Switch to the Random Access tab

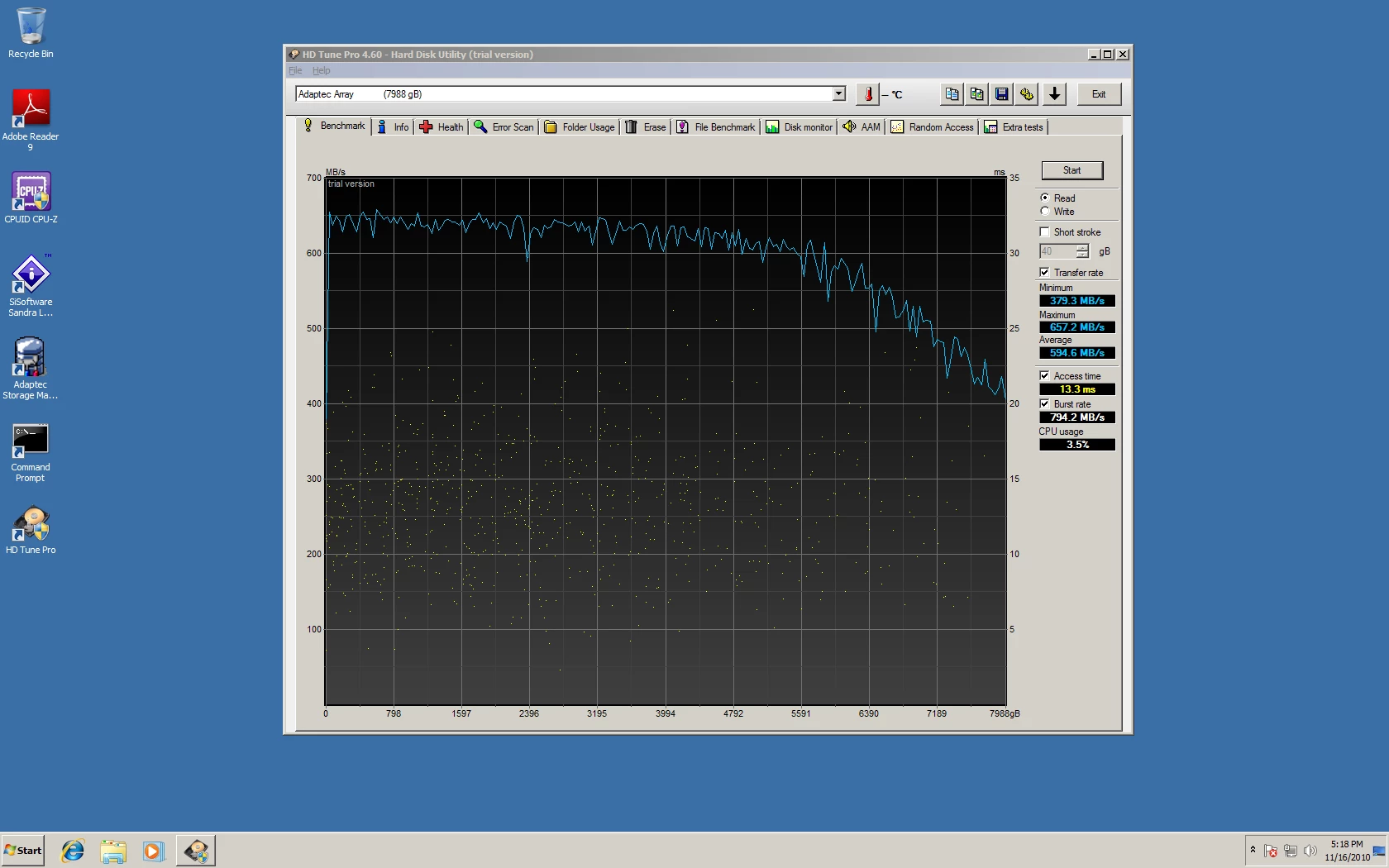pos(933,127)
